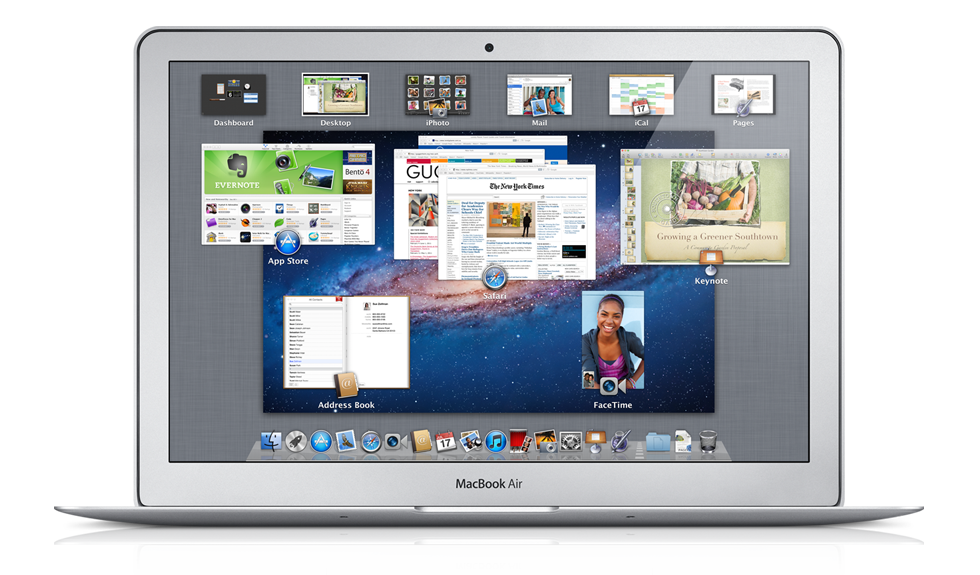Viewport: 980px width, 575px height.
Task: Open the Trash in the Dock
Action: pos(708,441)
